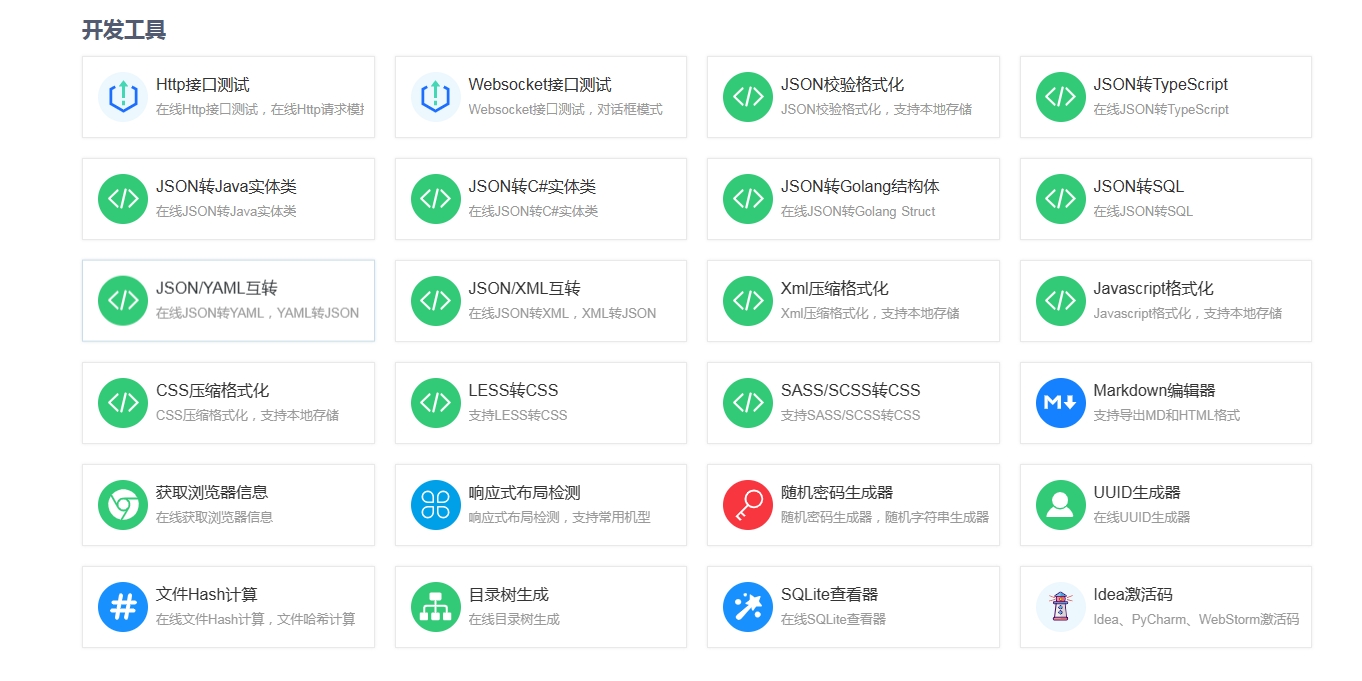Click the Markdown编辑器 blue icon
The width and height of the screenshot is (1362, 681).
1061,403
